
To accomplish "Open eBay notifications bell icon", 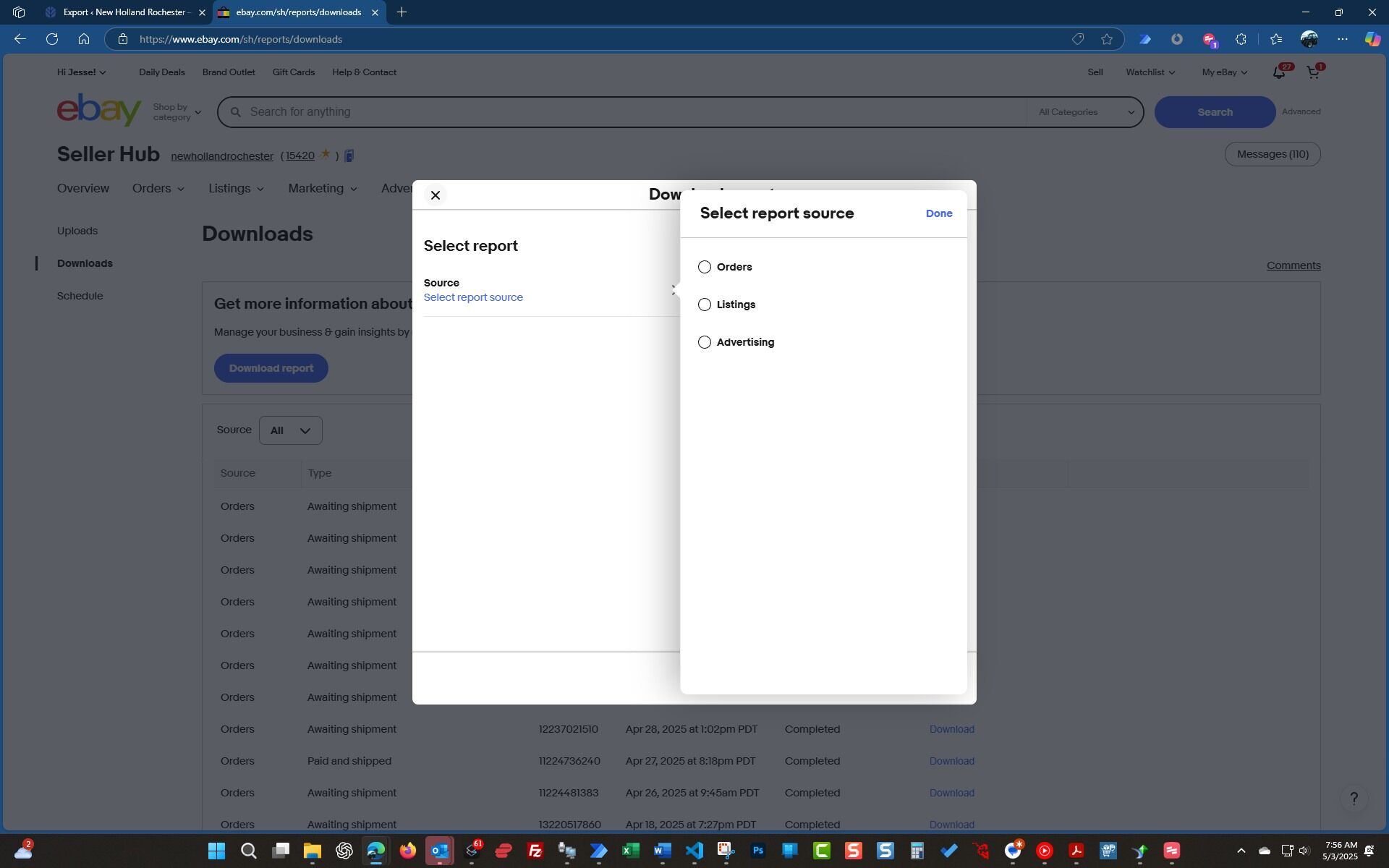I will pyautogui.click(x=1278, y=72).
